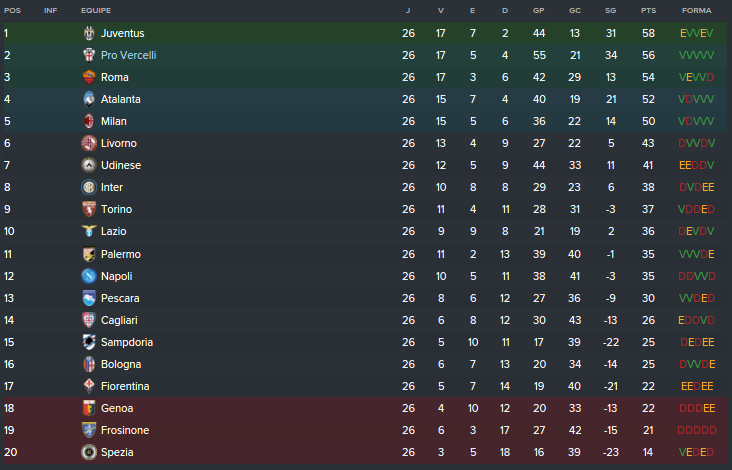This screenshot has height=470, width=732.
Task: Click the Milan club badge icon
Action: tap(89, 121)
